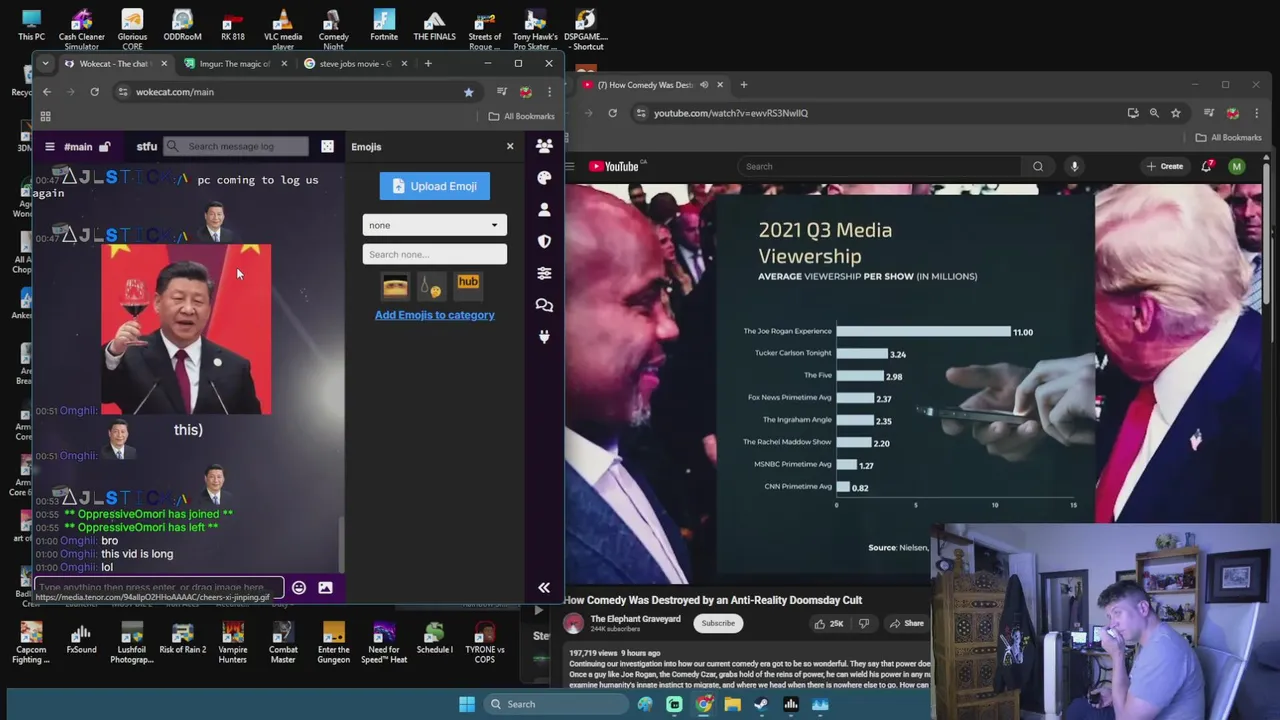The height and width of the screenshot is (720, 1280).
Task: Collapse the Wokecat sidebar with double chevron
Action: pos(544,588)
